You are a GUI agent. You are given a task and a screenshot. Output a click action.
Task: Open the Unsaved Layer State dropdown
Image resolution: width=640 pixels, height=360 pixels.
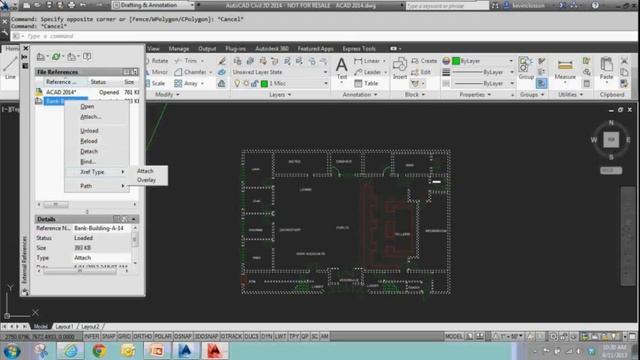pos(280,72)
